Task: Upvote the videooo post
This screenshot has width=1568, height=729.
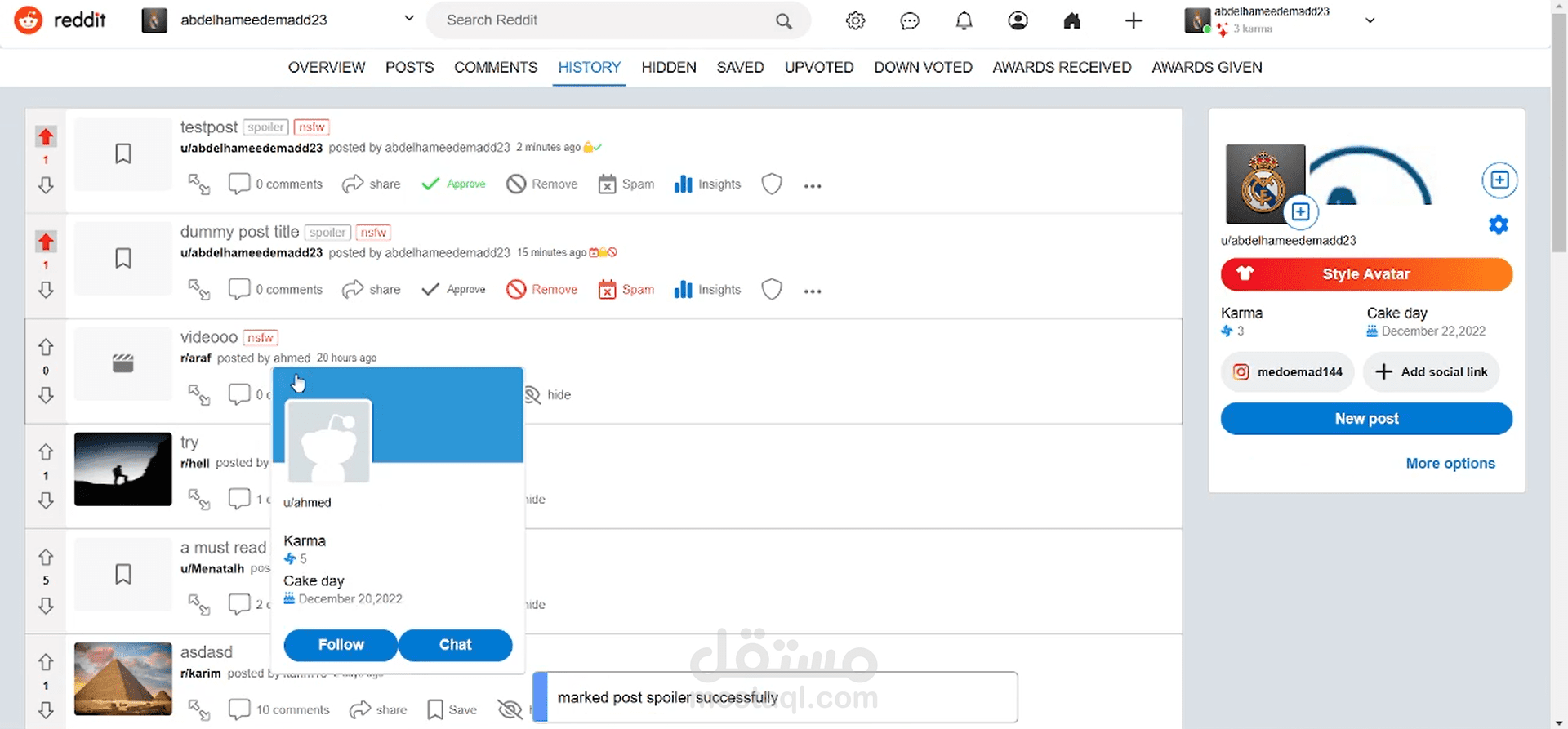Action: (x=46, y=347)
